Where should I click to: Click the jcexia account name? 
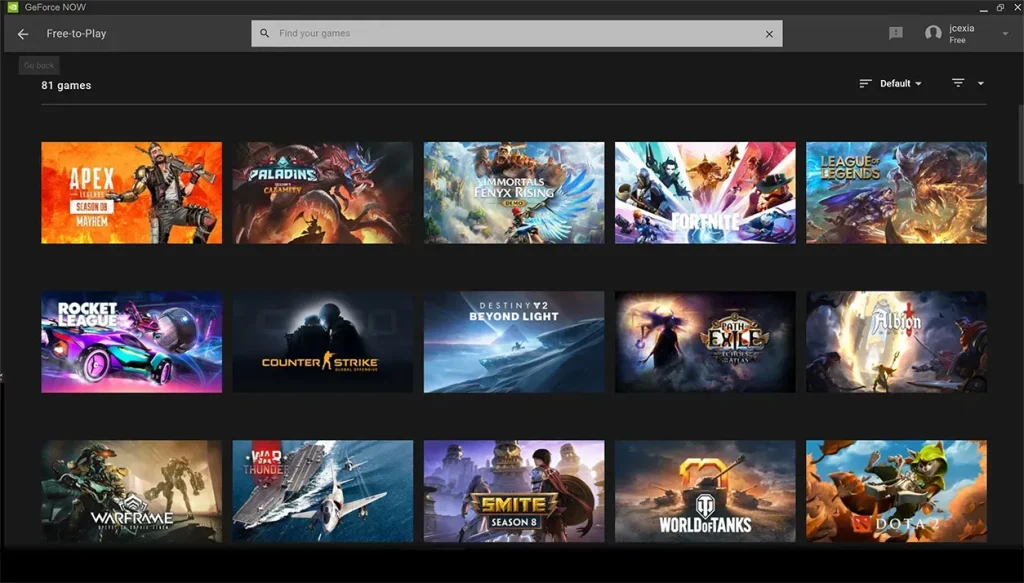click(961, 28)
